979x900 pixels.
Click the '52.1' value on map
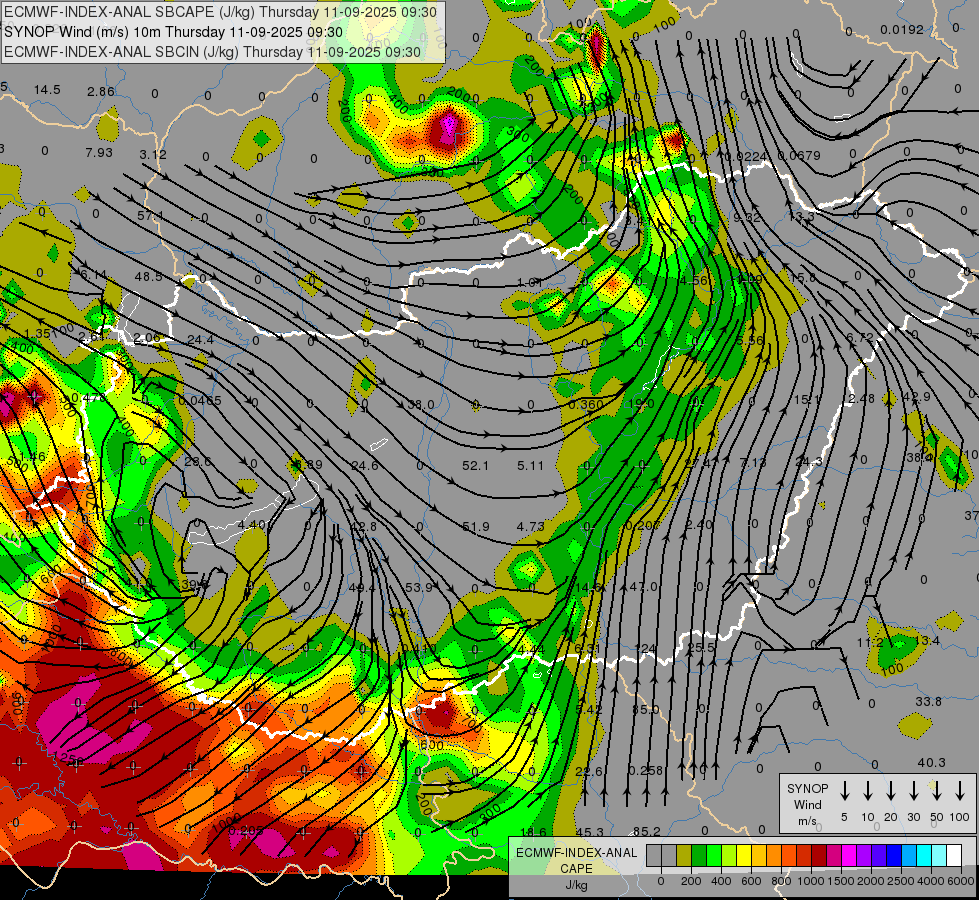click(476, 466)
